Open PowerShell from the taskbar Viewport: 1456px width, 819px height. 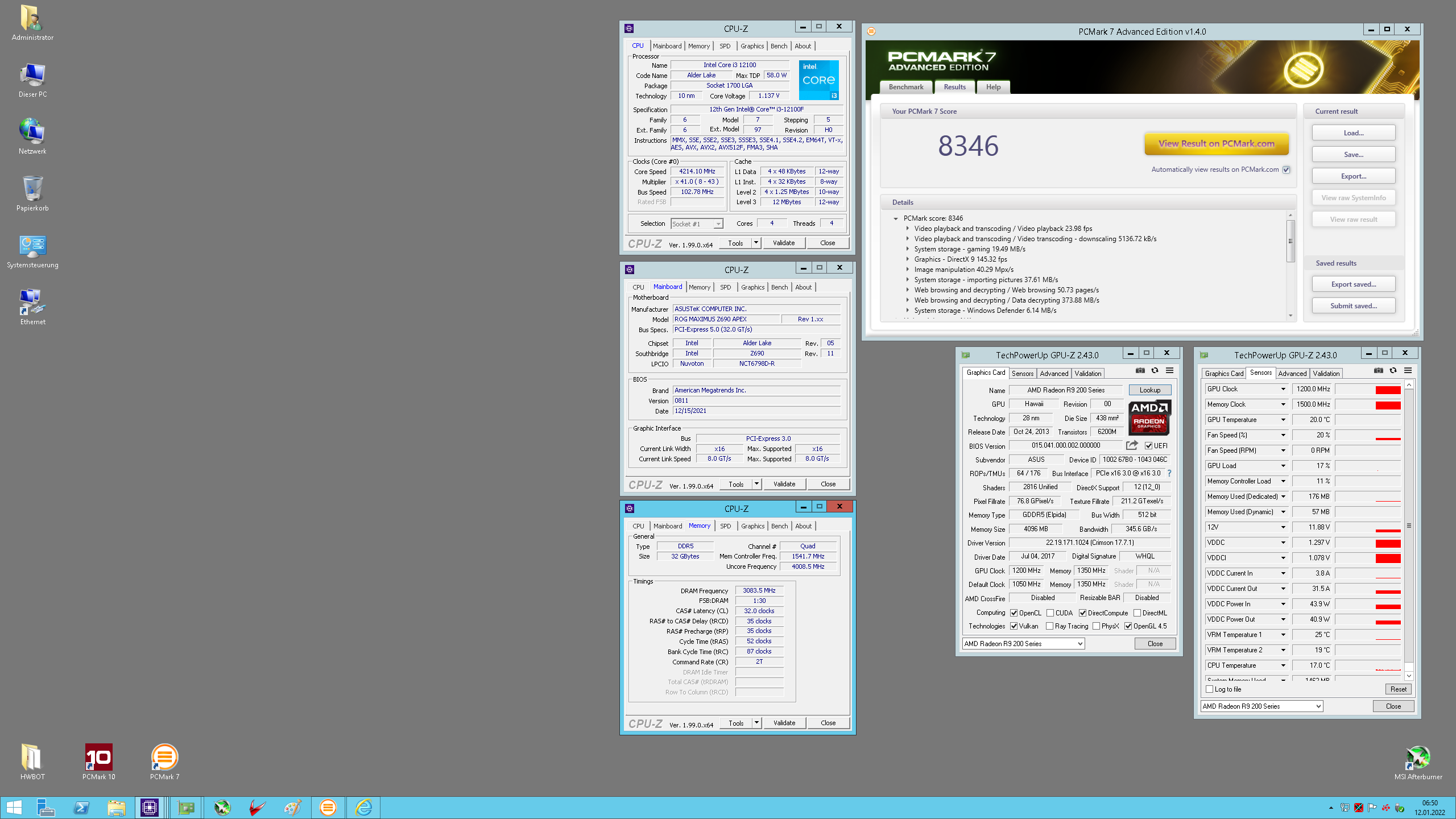(81, 807)
